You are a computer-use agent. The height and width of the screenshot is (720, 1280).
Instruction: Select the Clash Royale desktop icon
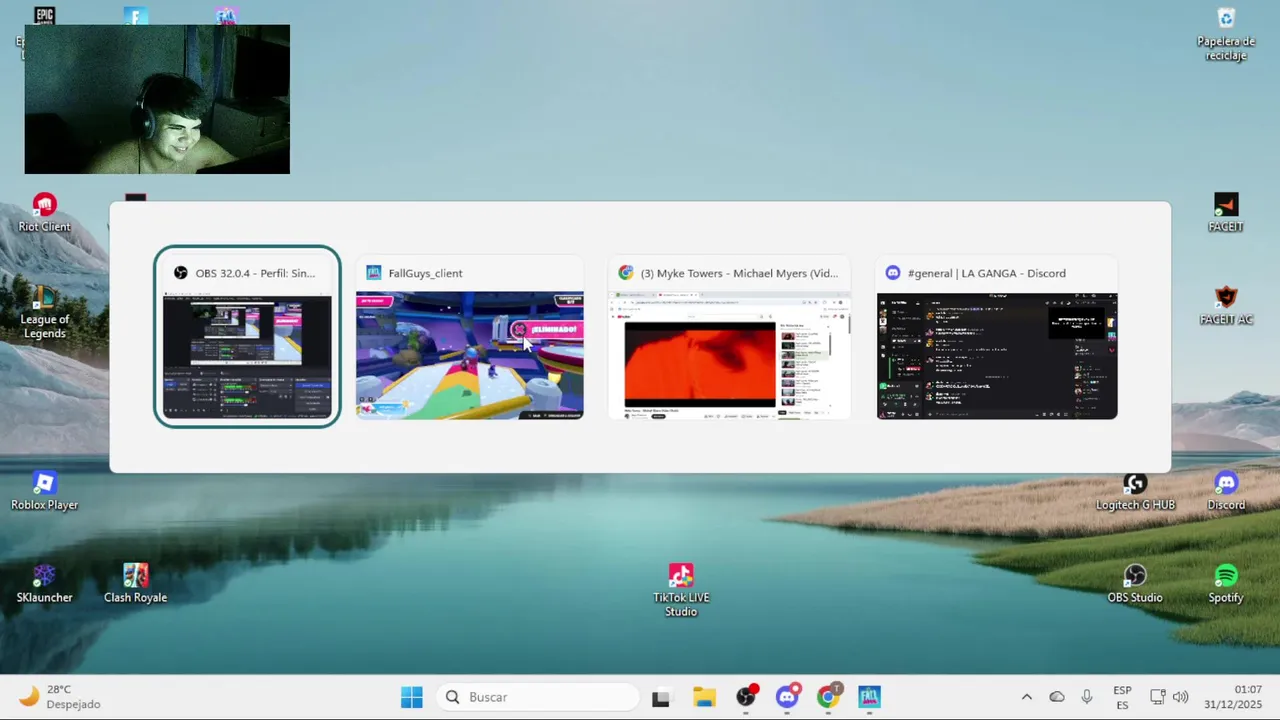[x=135, y=584]
